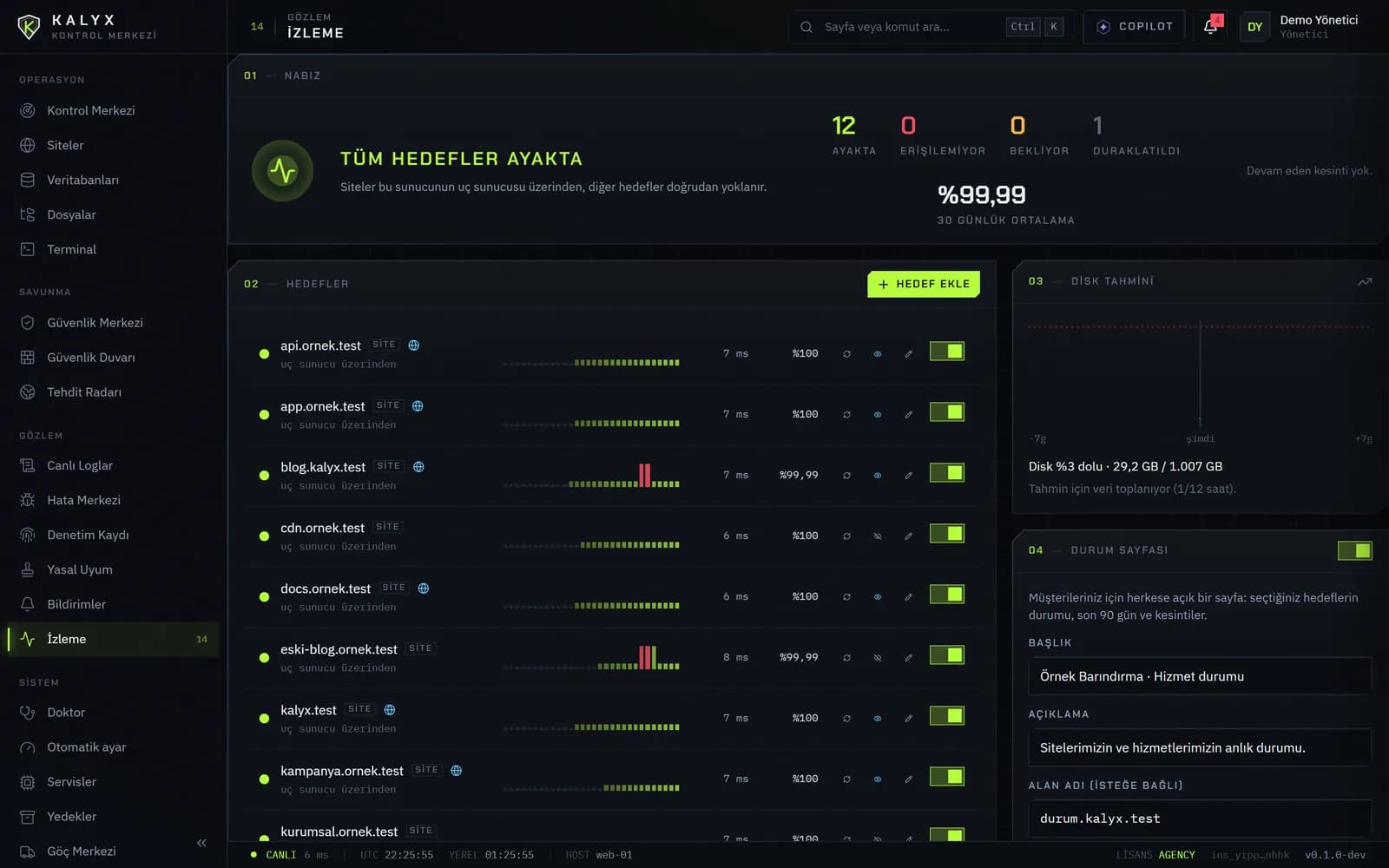This screenshot has width=1389, height=868.
Task: Refresh check for api.ornek.test row
Action: [x=846, y=353]
